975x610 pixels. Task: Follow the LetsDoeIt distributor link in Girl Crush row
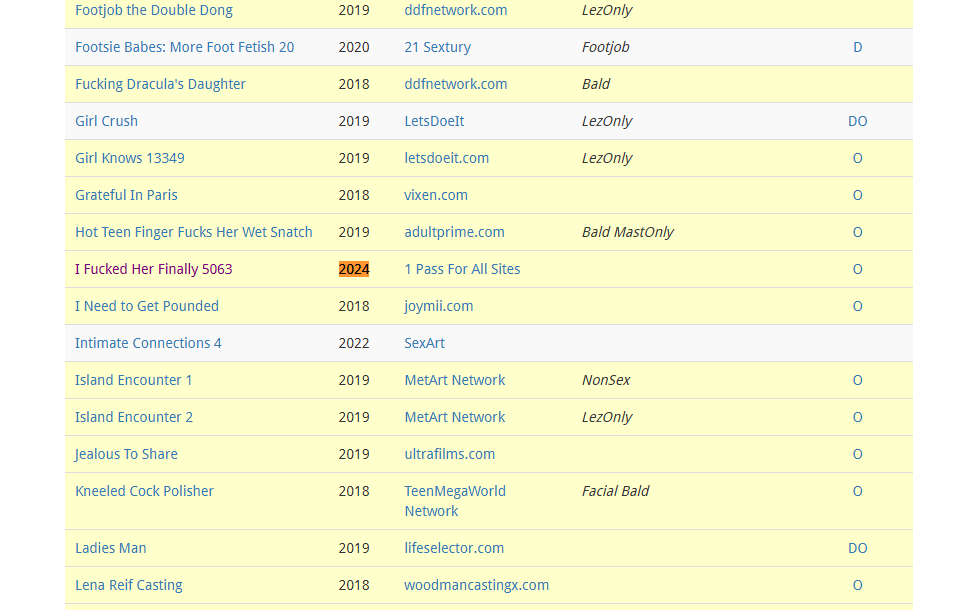434,121
